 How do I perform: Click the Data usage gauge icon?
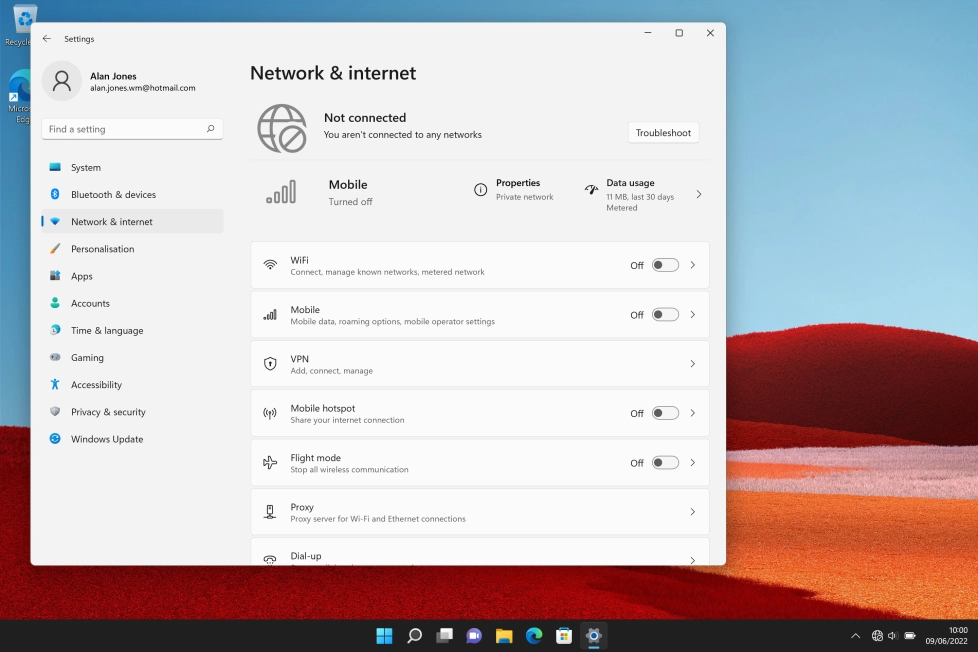coord(591,189)
